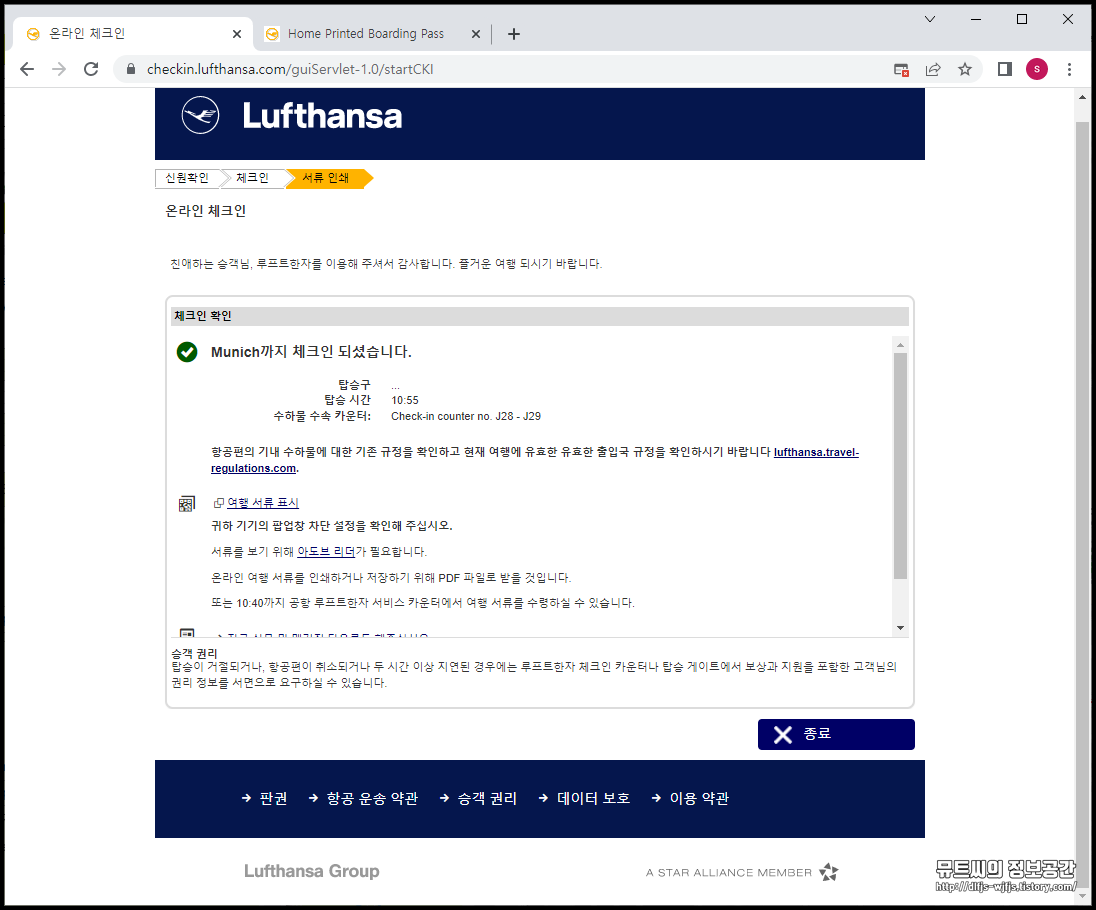The image size is (1096, 910).
Task: Click the travel document barcode icon
Action: [187, 503]
